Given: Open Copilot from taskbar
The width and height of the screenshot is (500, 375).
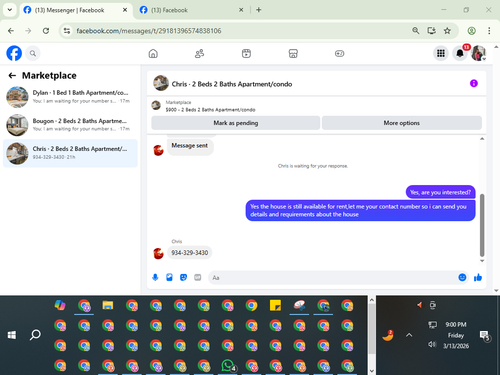Looking at the screenshot, I should pyautogui.click(x=60, y=305).
